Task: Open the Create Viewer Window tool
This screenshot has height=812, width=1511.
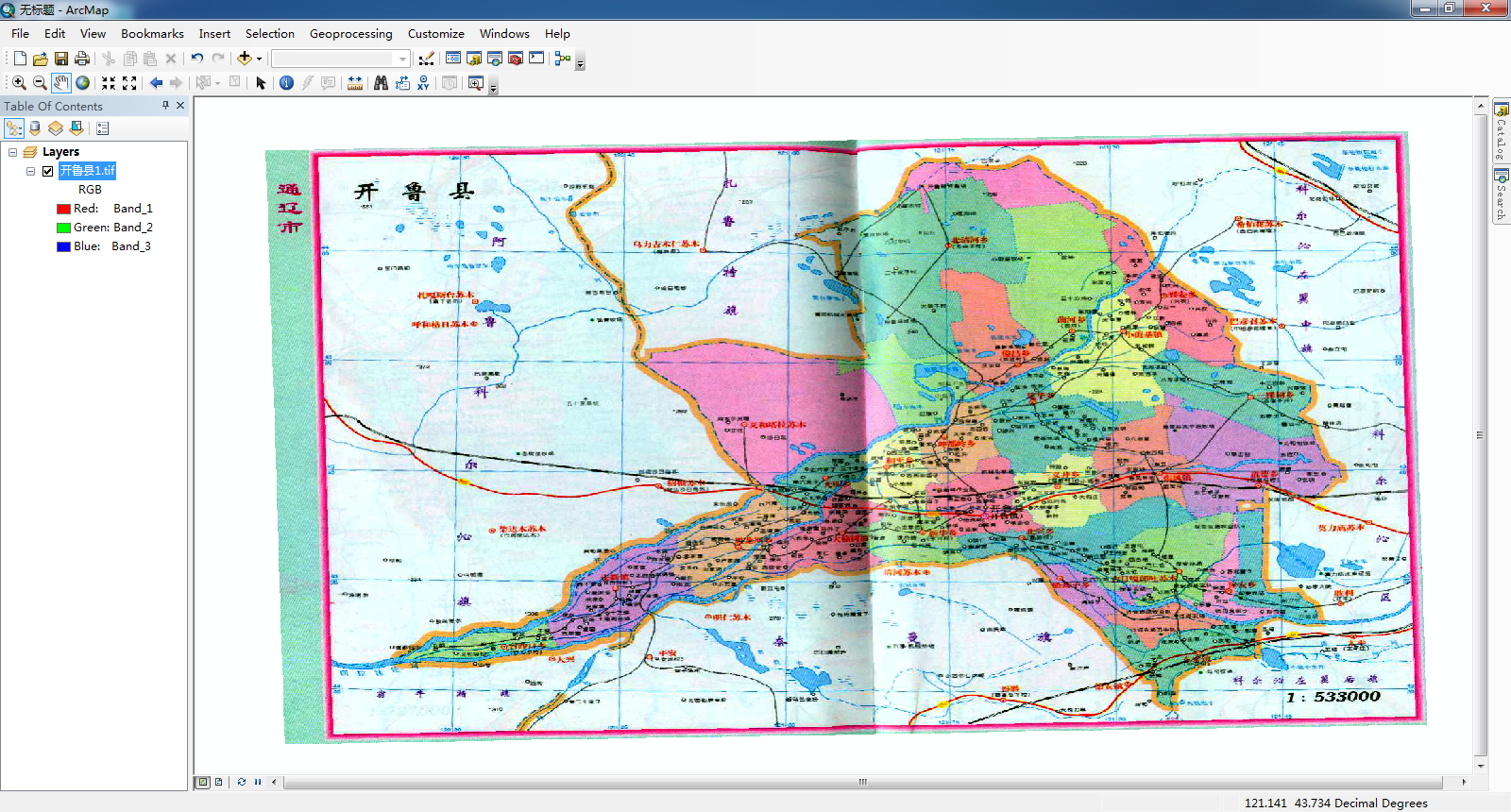Action: pos(476,83)
